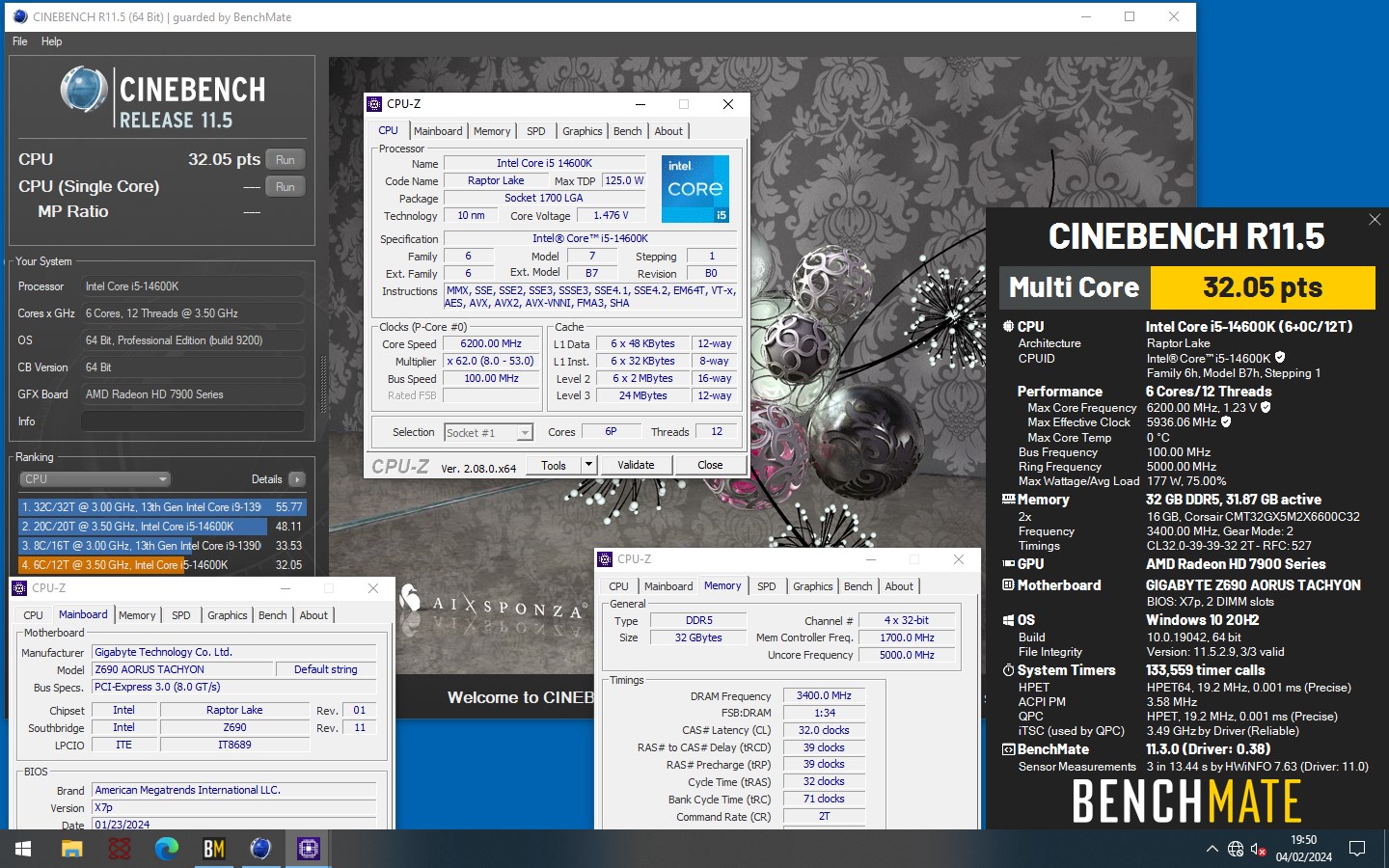
Task: Click the Cinebench Release 11.5 sphere logo
Action: tap(83, 90)
